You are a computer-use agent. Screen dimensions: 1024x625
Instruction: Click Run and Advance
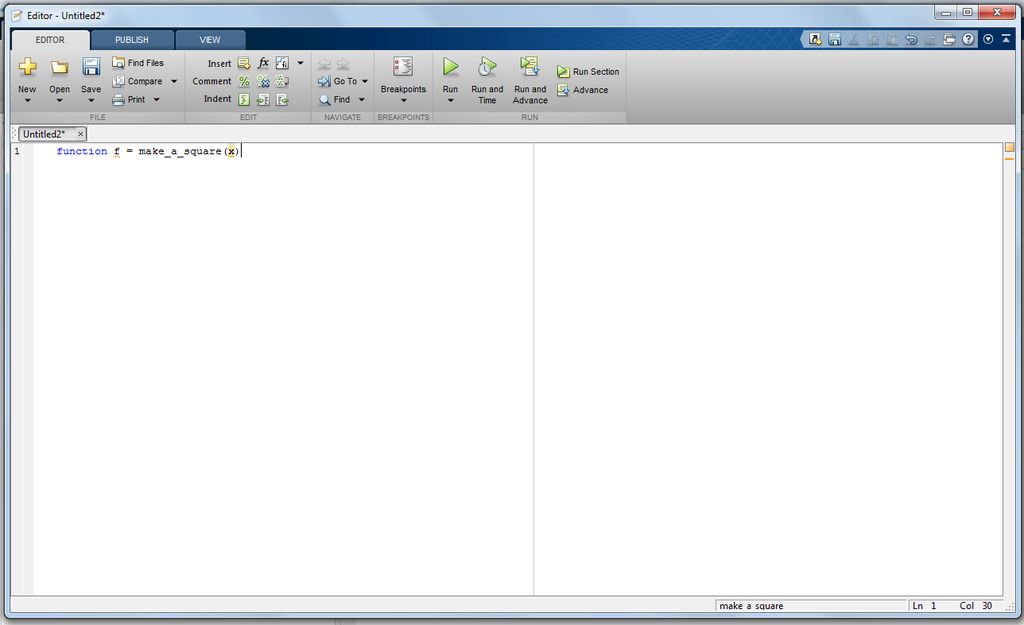[530, 81]
